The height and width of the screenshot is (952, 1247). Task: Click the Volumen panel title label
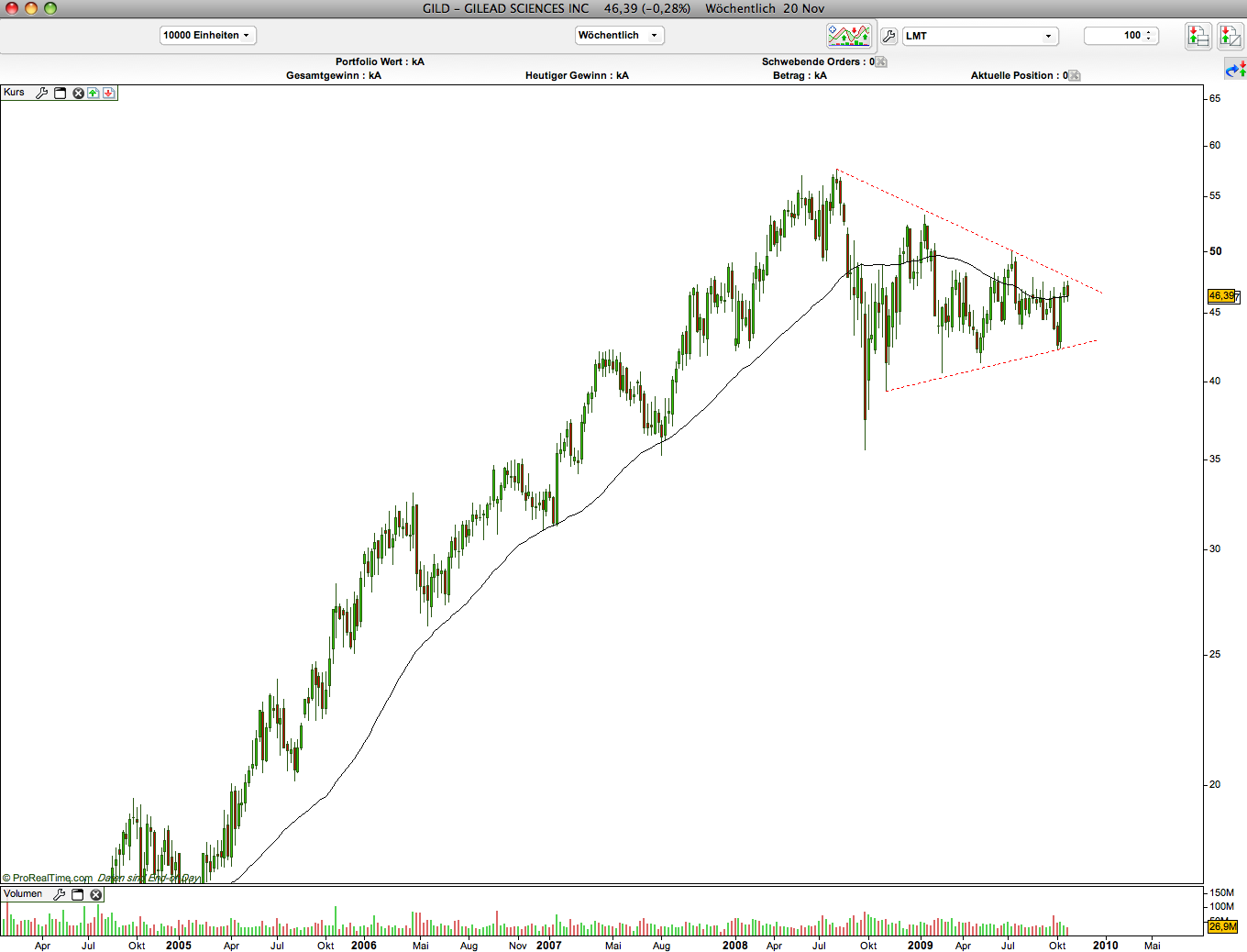[x=23, y=894]
